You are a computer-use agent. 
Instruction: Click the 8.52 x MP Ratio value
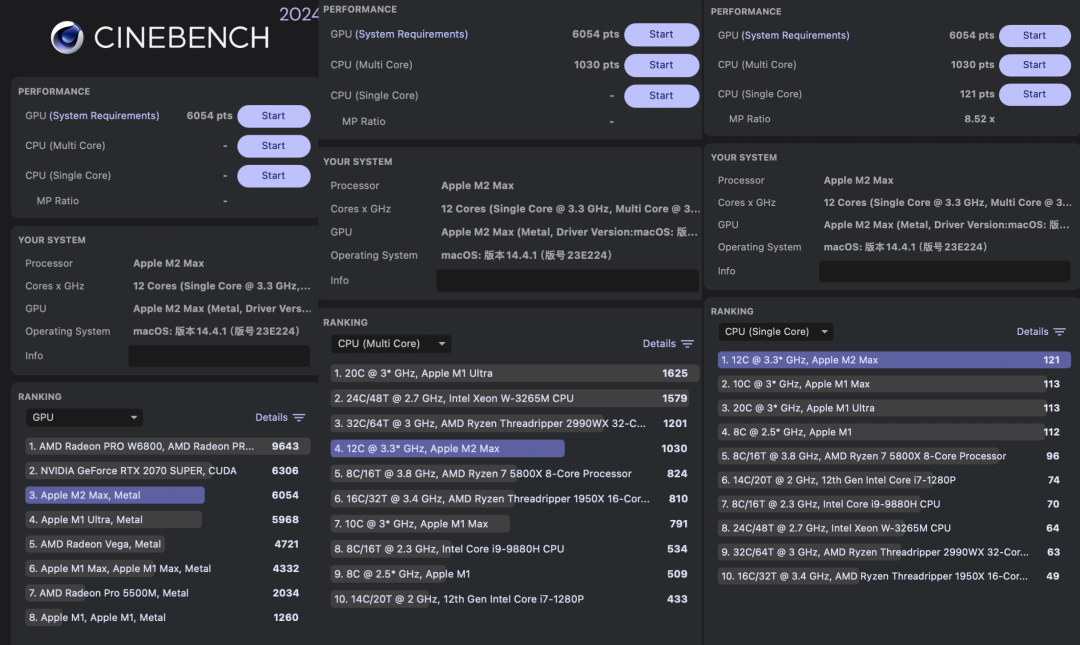(979, 119)
